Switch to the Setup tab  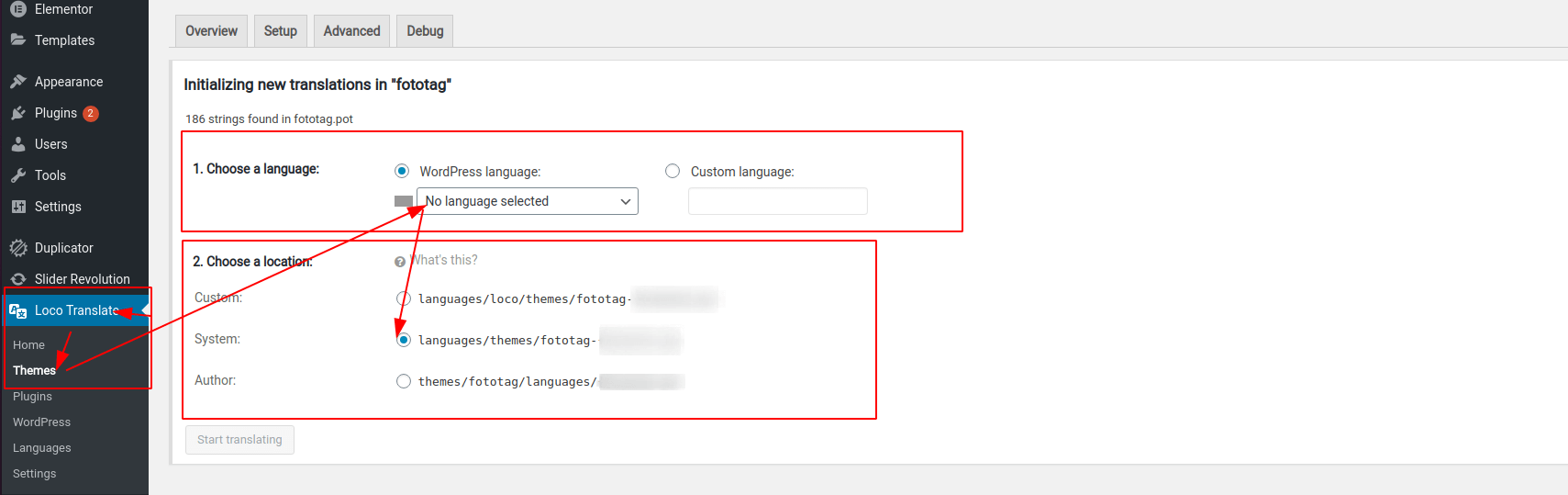pyautogui.click(x=280, y=31)
